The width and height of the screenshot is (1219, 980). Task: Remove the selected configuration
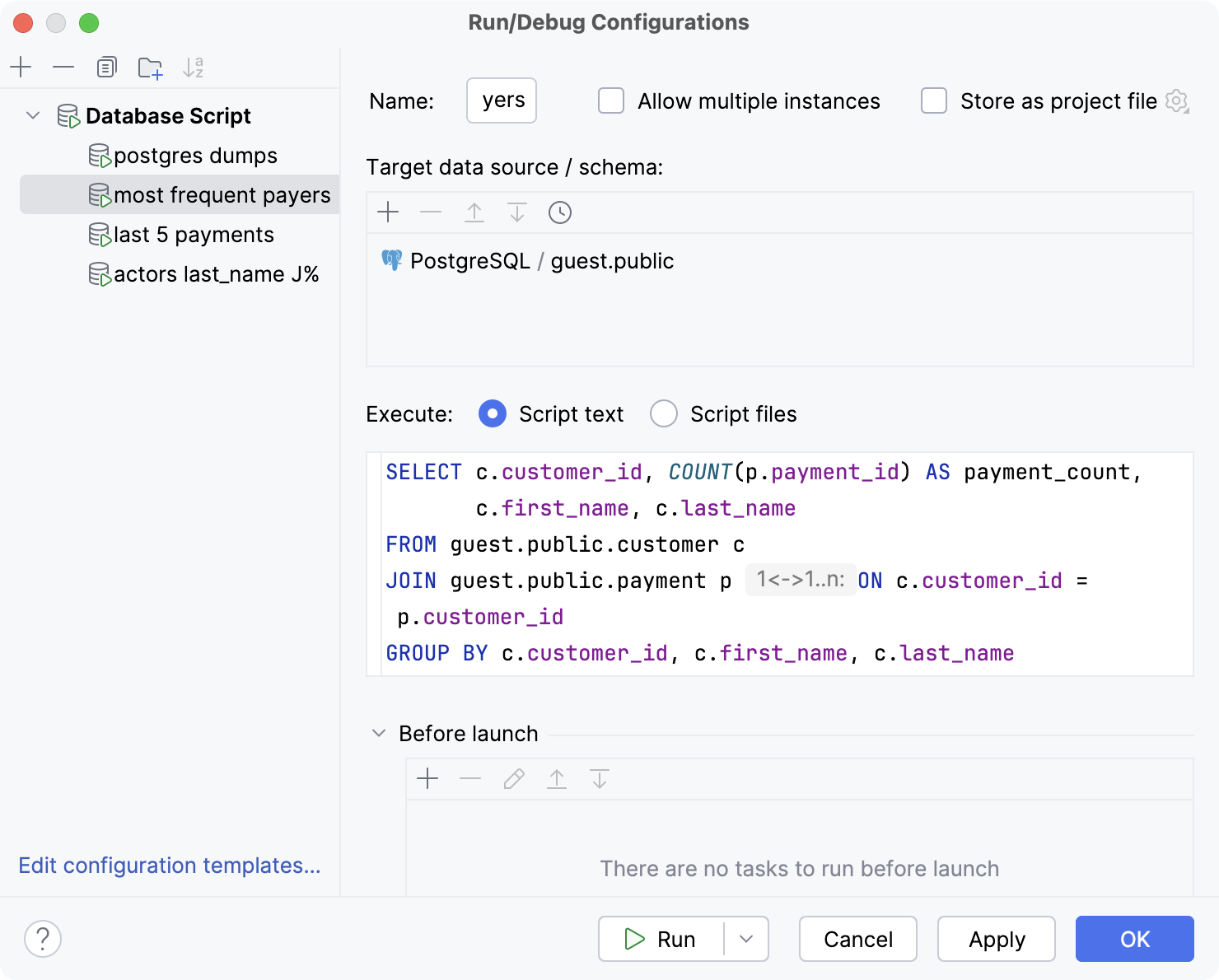coord(63,68)
